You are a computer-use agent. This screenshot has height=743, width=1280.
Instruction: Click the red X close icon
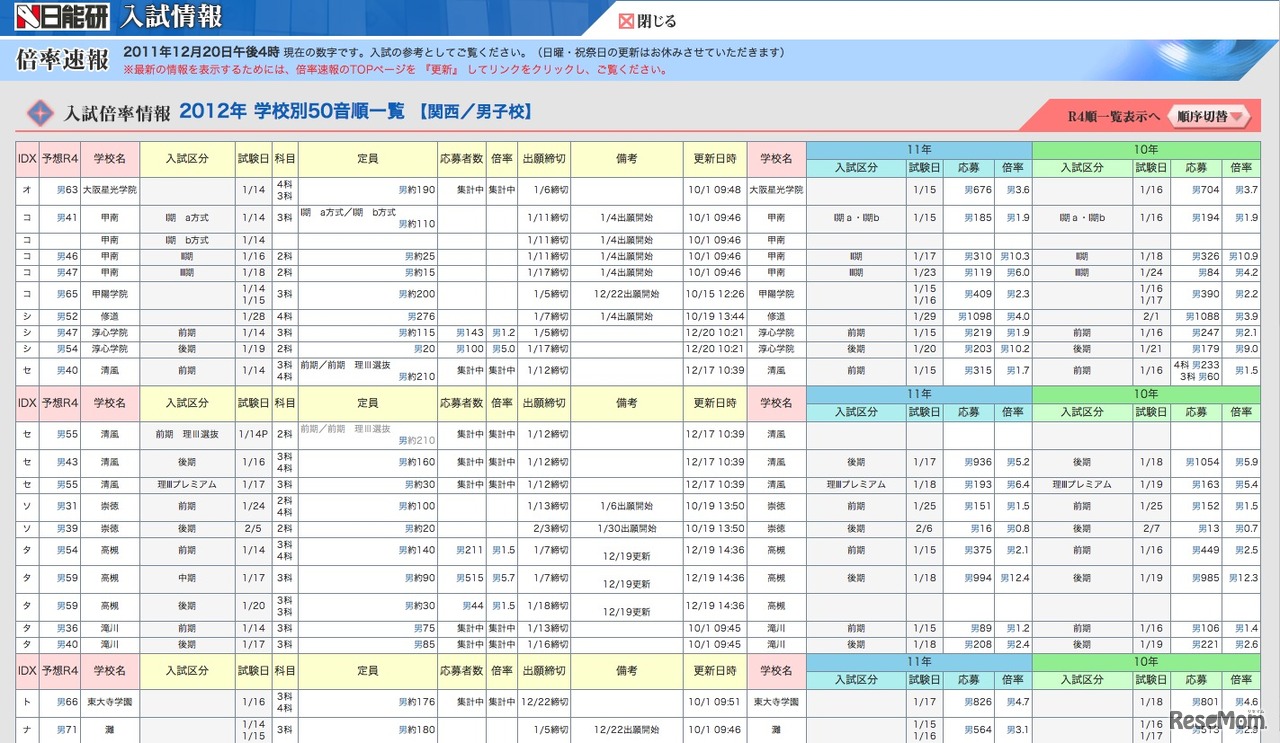pos(626,21)
